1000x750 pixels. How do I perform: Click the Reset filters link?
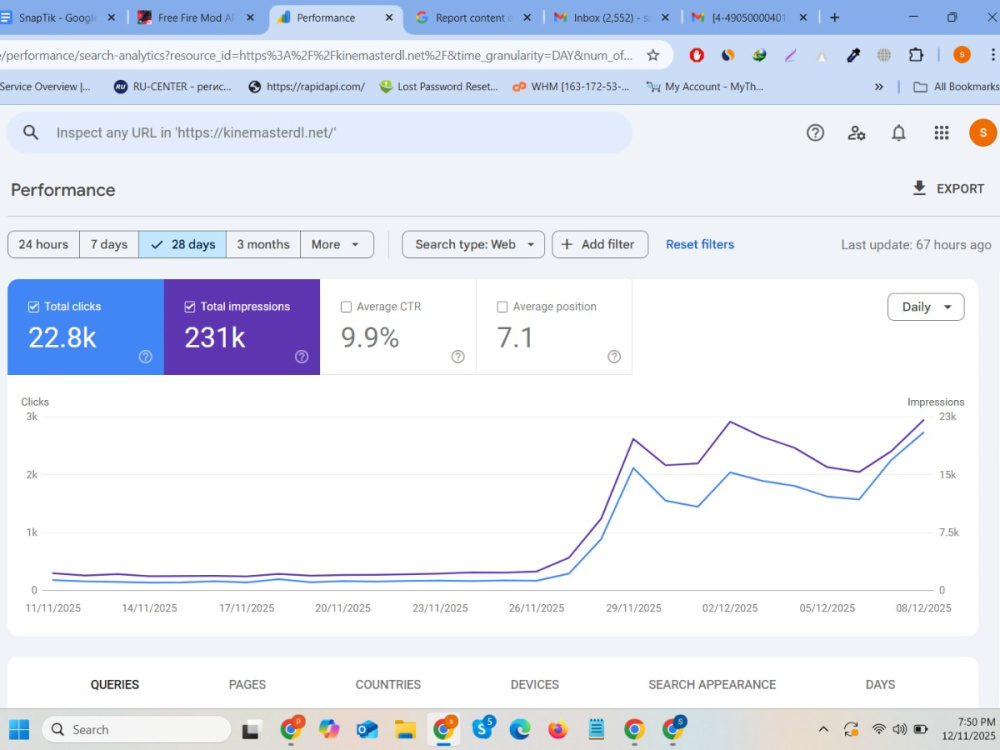700,244
